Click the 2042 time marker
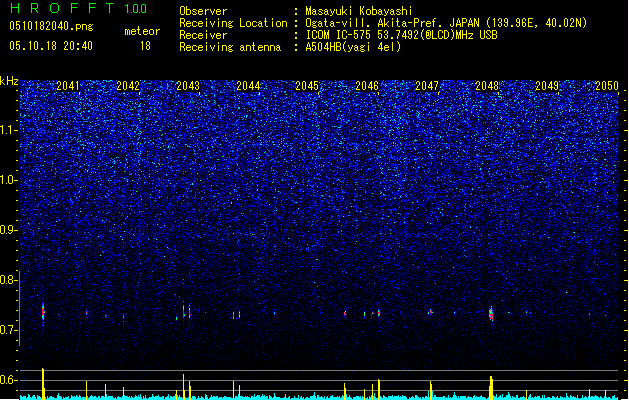629x400 pixels. click(x=128, y=86)
